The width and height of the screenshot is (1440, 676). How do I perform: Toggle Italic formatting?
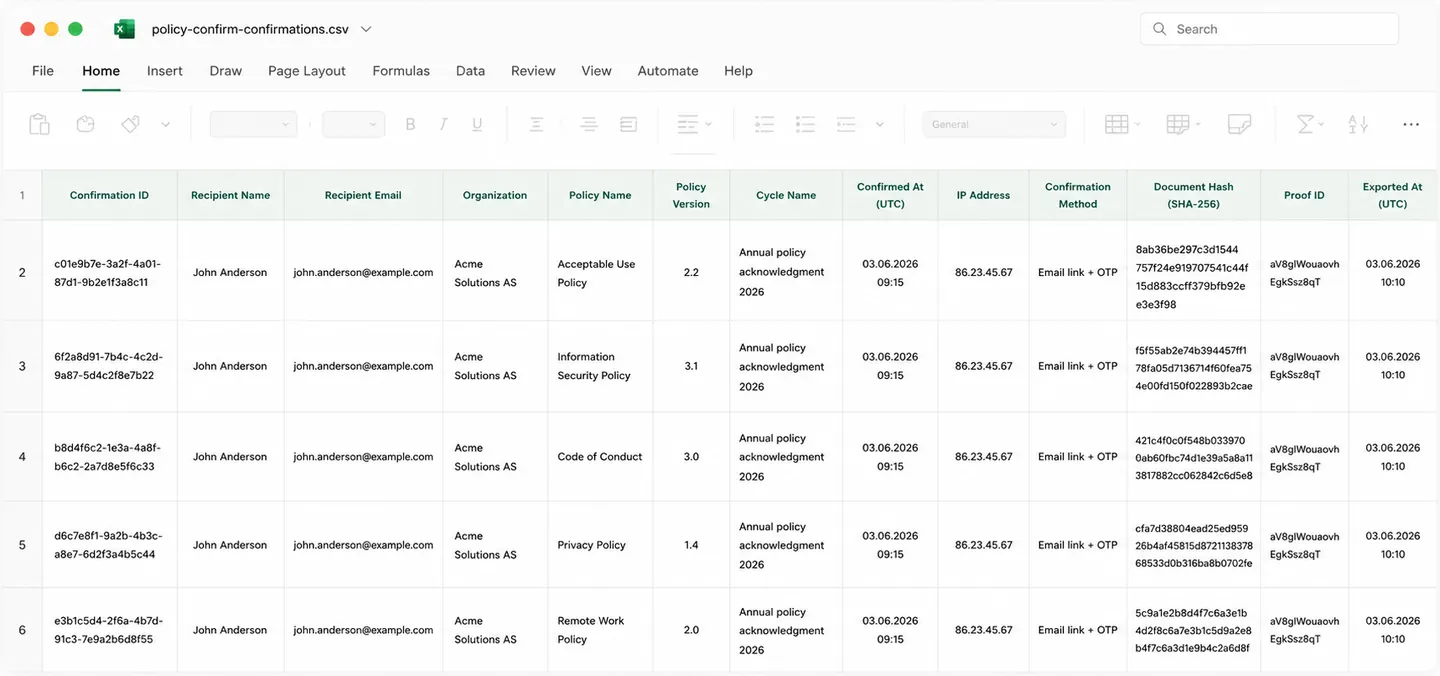443,124
